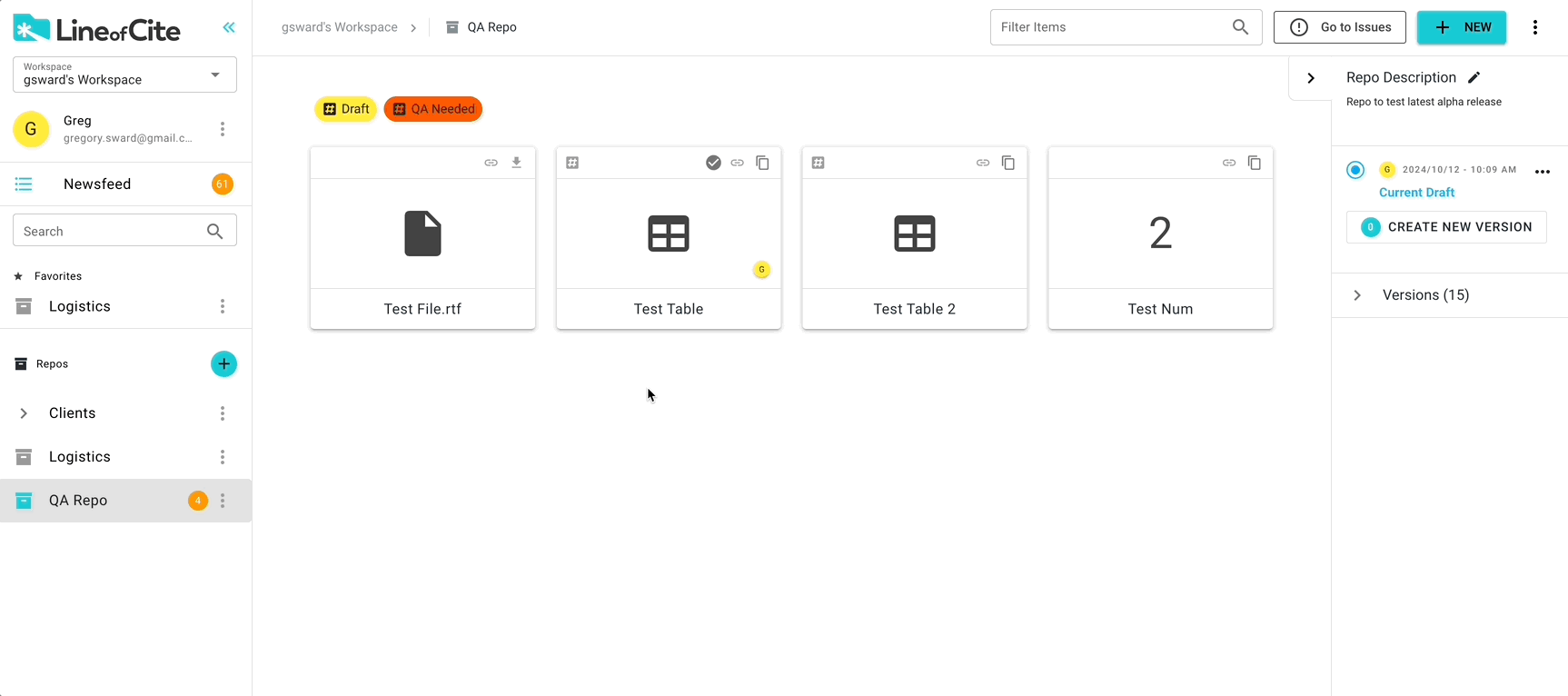The image size is (1568, 696).
Task: Click CREATE NEW VERSION button
Action: (1446, 227)
